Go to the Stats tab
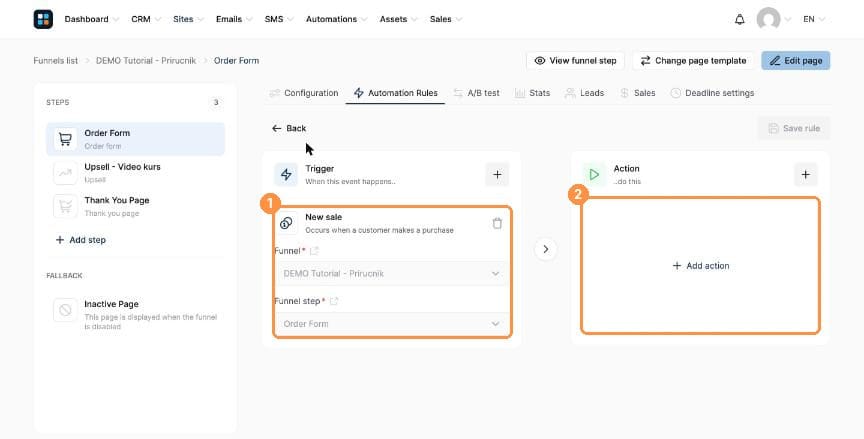Screen dimensions: 864x439 pos(532,93)
